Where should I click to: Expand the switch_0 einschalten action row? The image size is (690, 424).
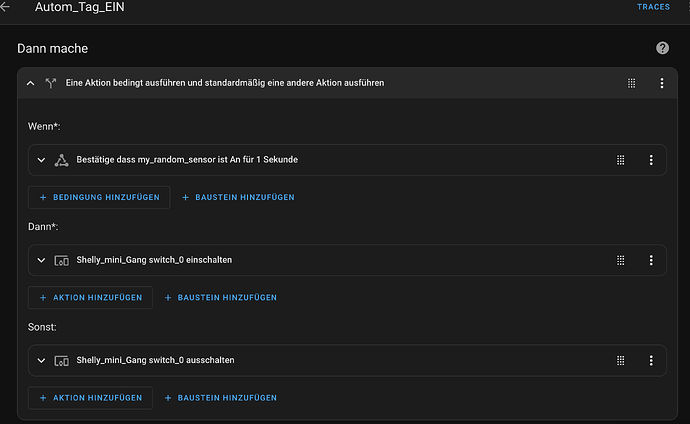[x=41, y=260]
